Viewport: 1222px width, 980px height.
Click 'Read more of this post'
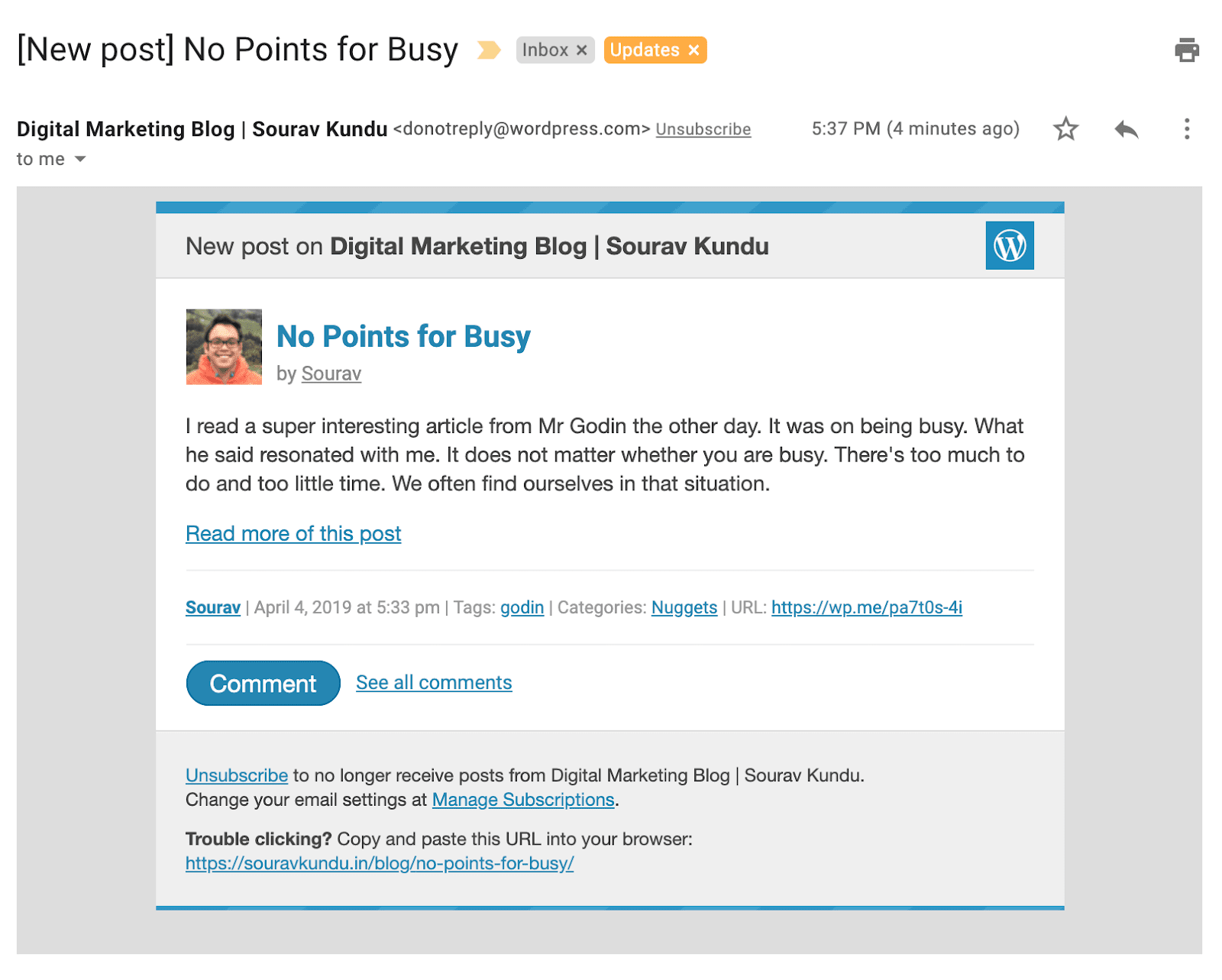(293, 534)
